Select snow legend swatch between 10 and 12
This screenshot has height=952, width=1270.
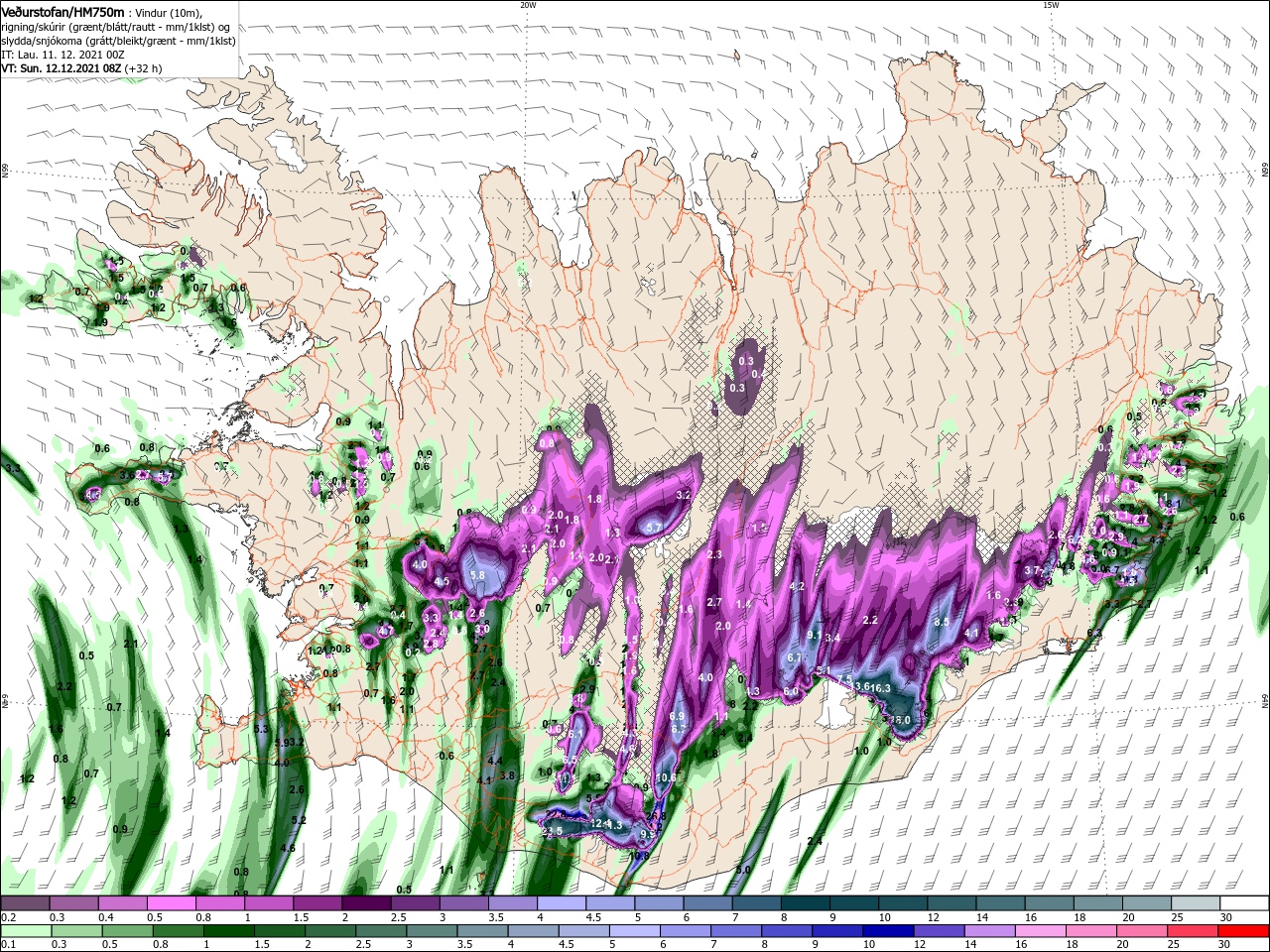tap(904, 903)
